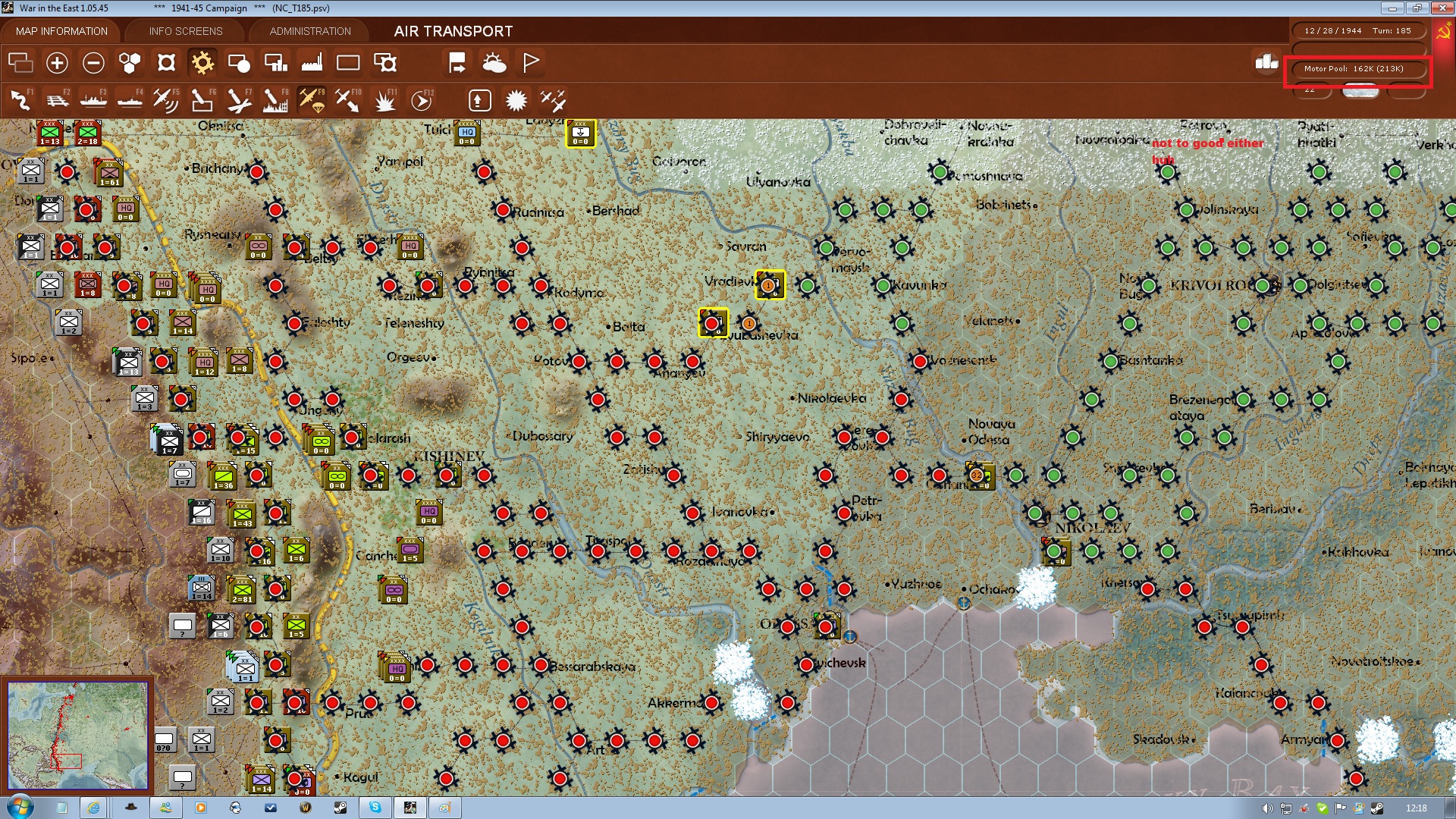The image size is (1456, 819).
Task: Open the Windows Start menu
Action: click(19, 807)
